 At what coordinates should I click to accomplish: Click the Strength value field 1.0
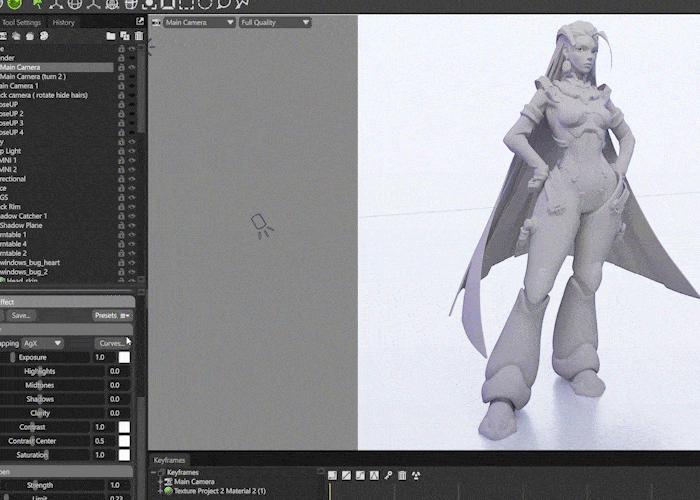[118, 485]
